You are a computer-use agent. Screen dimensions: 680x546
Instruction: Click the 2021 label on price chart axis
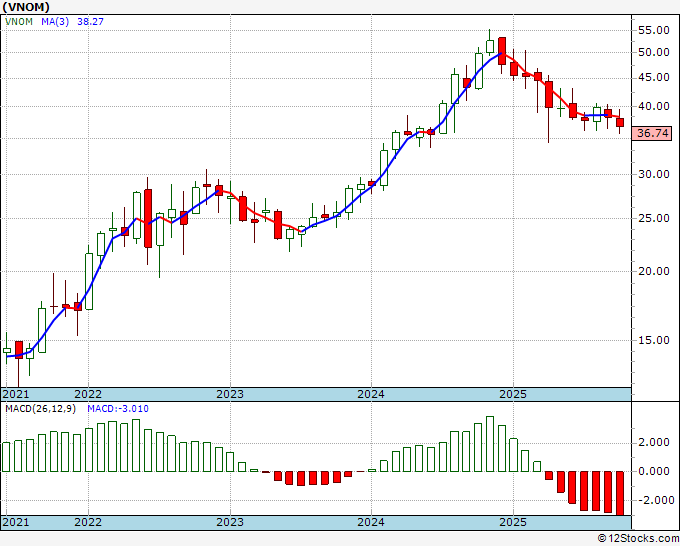pyautogui.click(x=16, y=394)
